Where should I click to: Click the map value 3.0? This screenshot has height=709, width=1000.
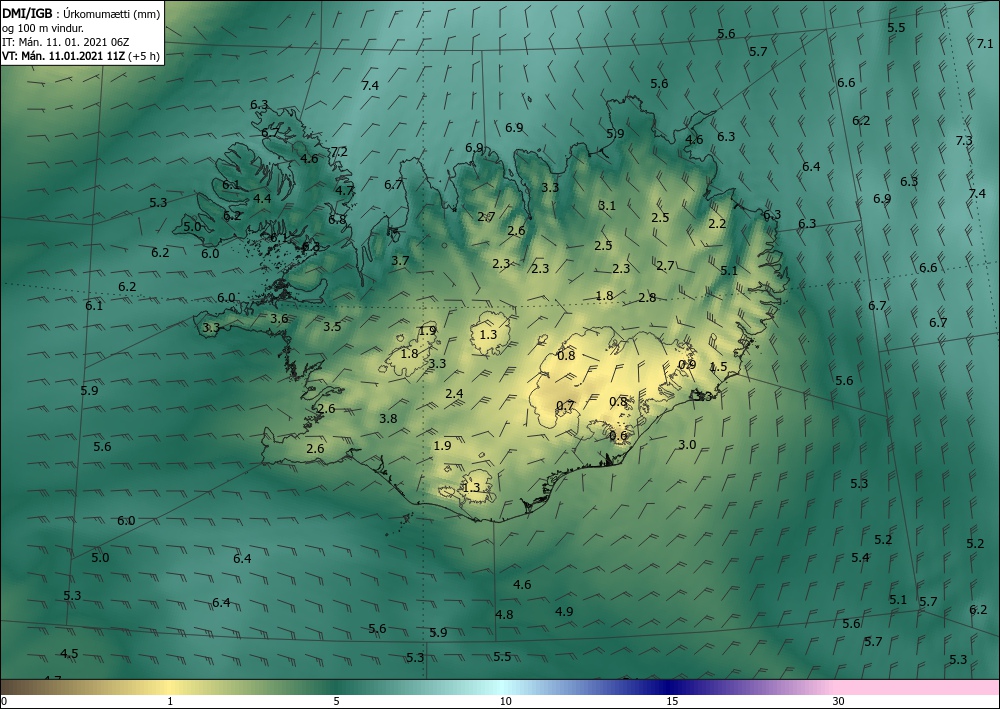click(x=687, y=444)
